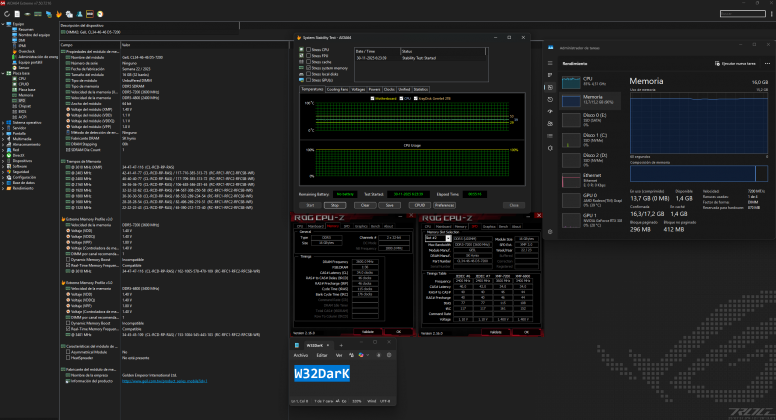The height and width of the screenshot is (420, 776).
Task: Open the Archivo menu in Notepad
Action: [x=300, y=353]
